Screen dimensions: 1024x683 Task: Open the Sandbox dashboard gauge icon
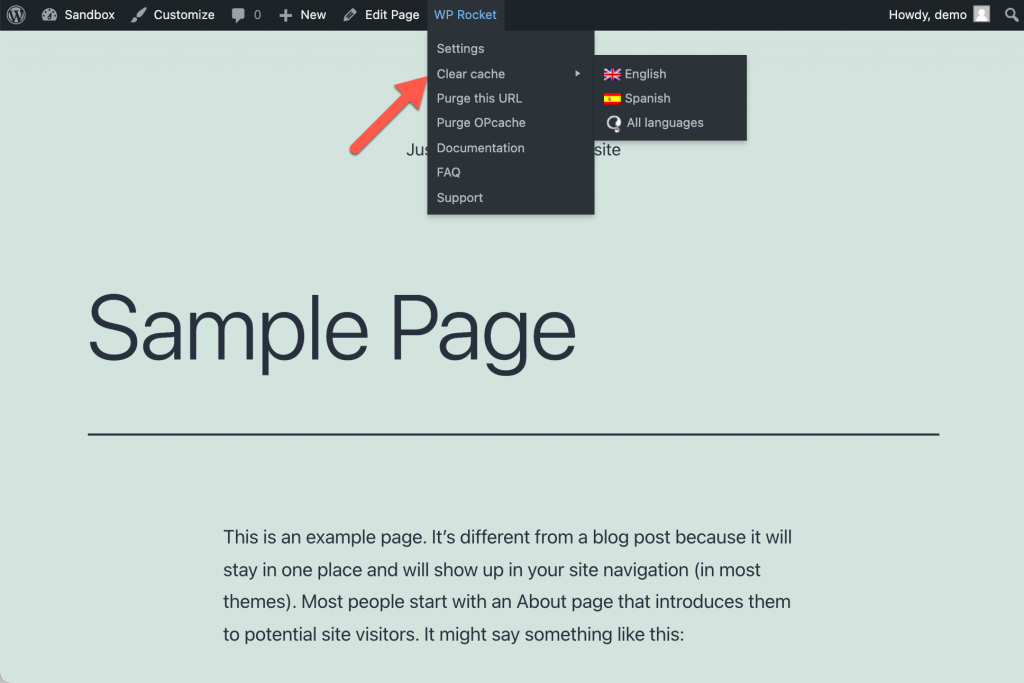pyautogui.click(x=49, y=14)
